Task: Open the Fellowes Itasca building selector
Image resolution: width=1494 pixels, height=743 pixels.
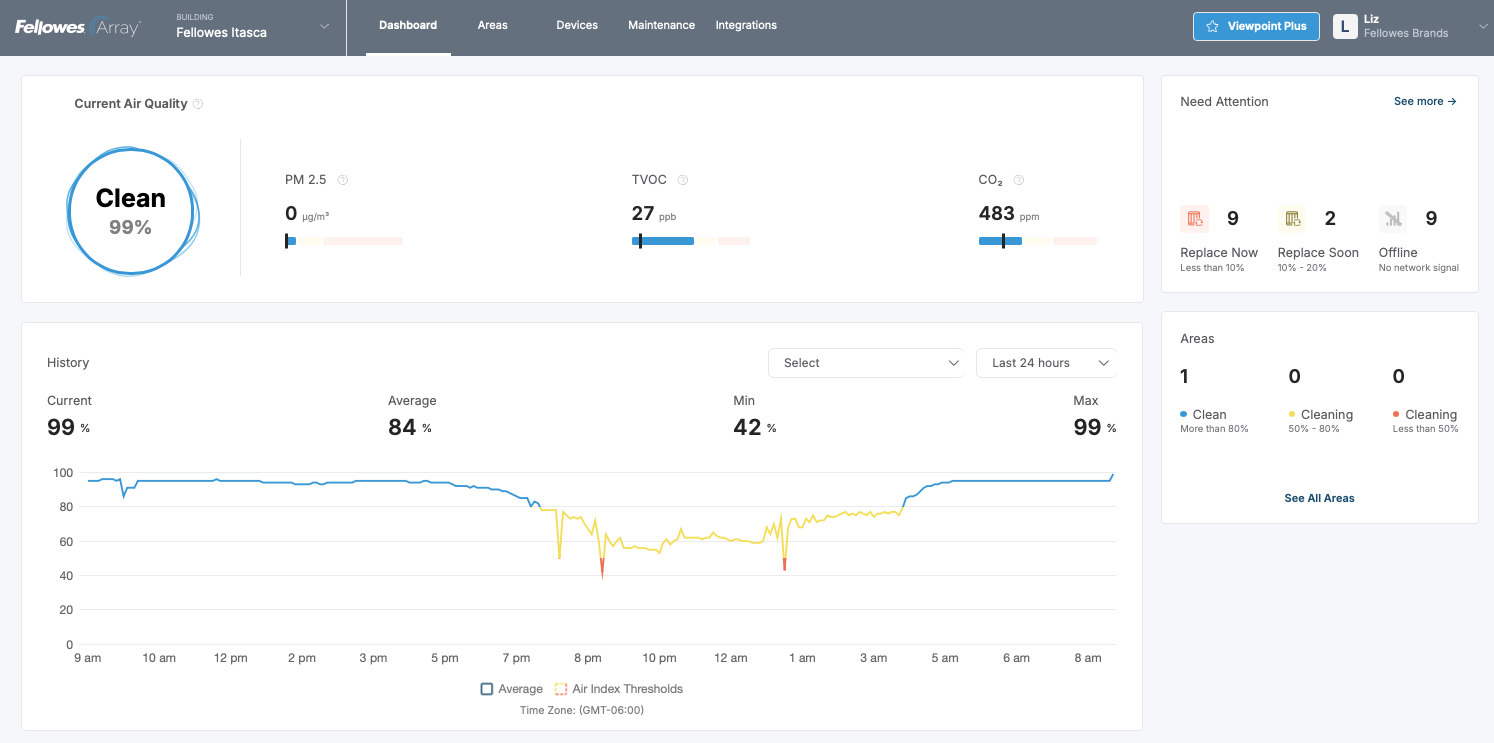Action: coord(250,28)
